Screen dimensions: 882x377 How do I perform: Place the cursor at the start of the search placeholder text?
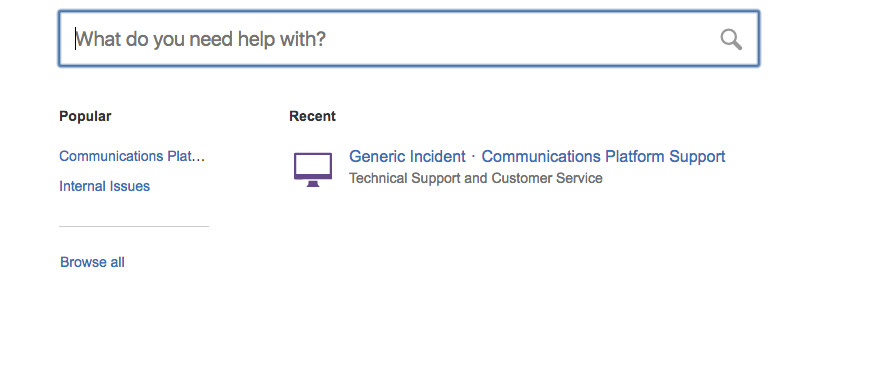[76, 39]
